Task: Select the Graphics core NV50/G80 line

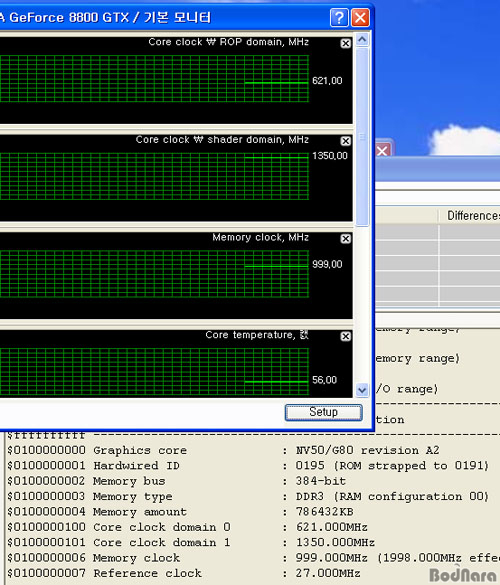Action: (x=223, y=450)
